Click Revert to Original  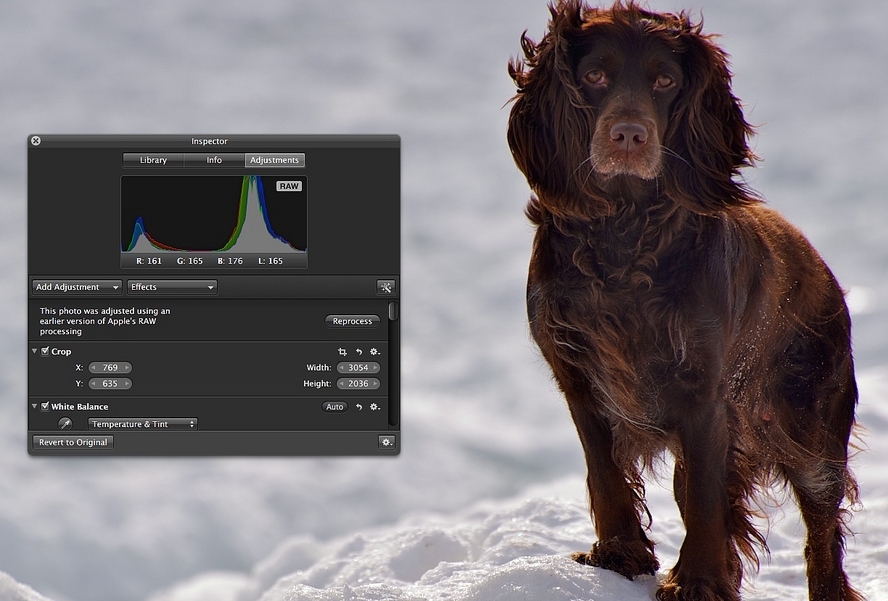click(73, 442)
